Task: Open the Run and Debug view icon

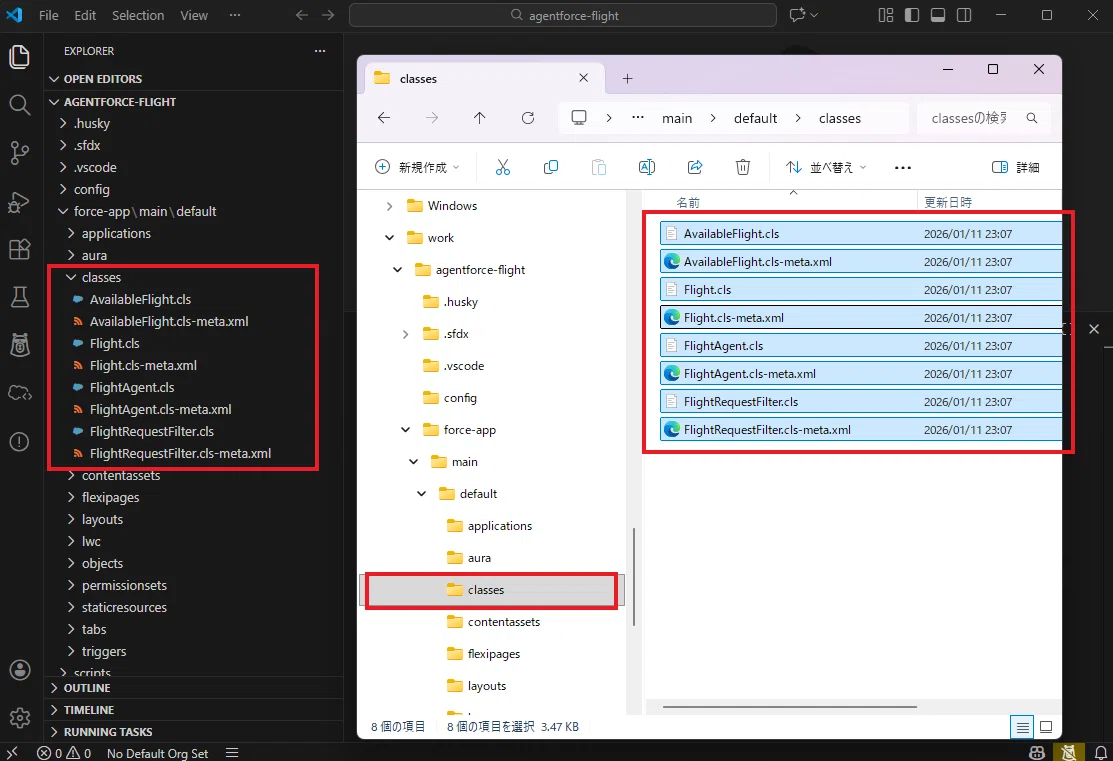Action: [19, 202]
